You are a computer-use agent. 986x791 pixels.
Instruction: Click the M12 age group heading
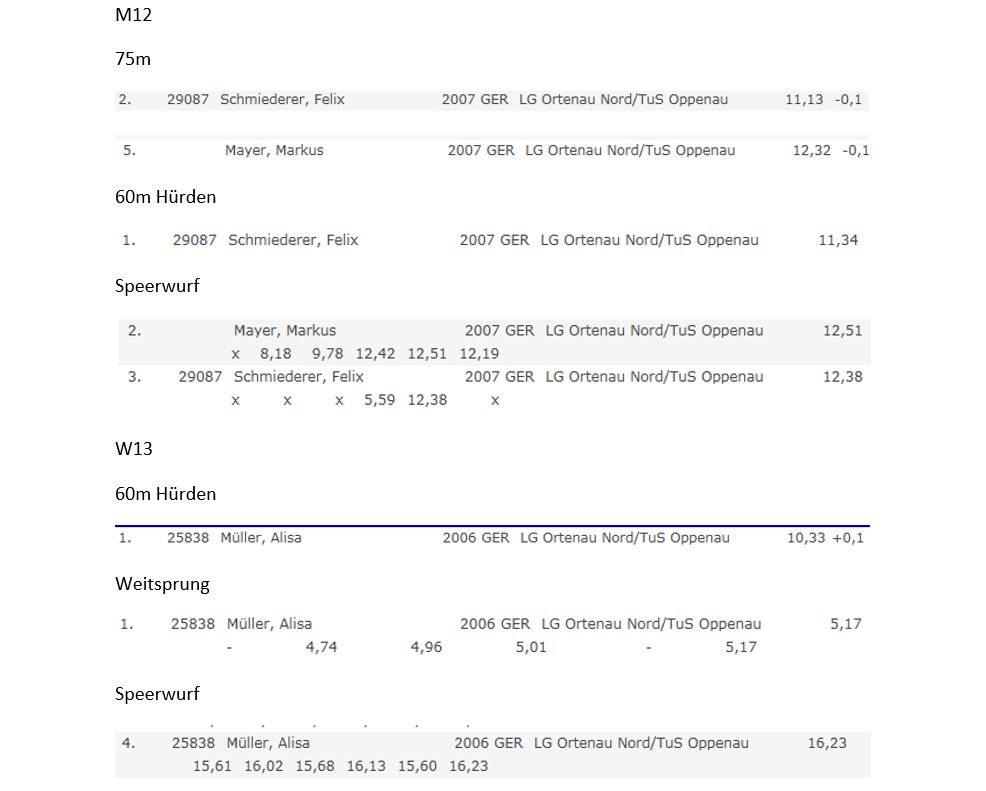[x=133, y=16]
